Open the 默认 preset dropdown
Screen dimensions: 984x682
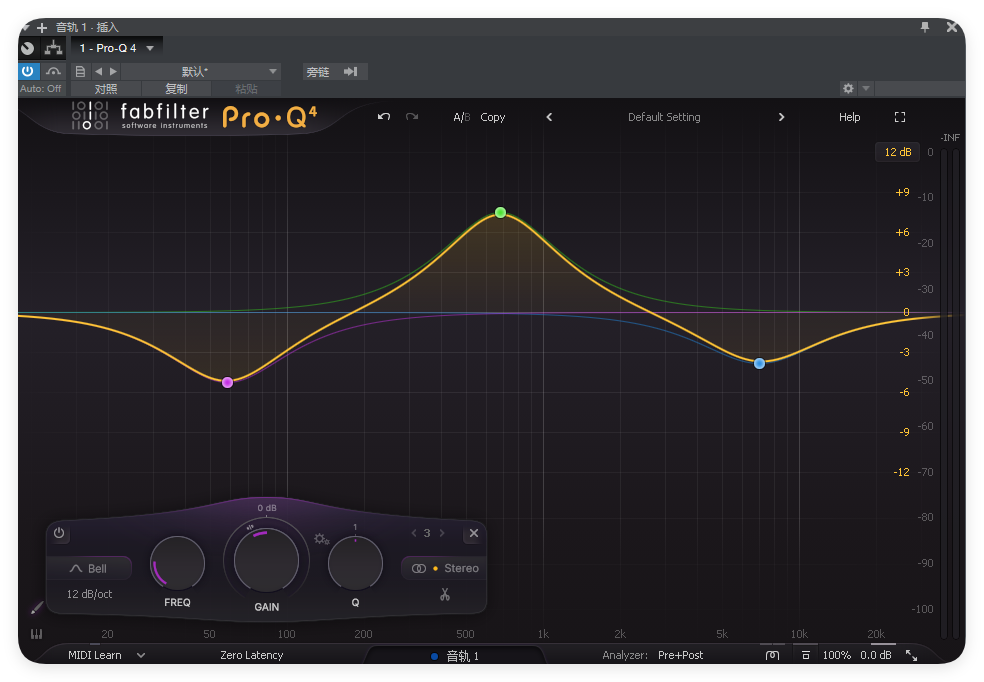pyautogui.click(x=201, y=72)
